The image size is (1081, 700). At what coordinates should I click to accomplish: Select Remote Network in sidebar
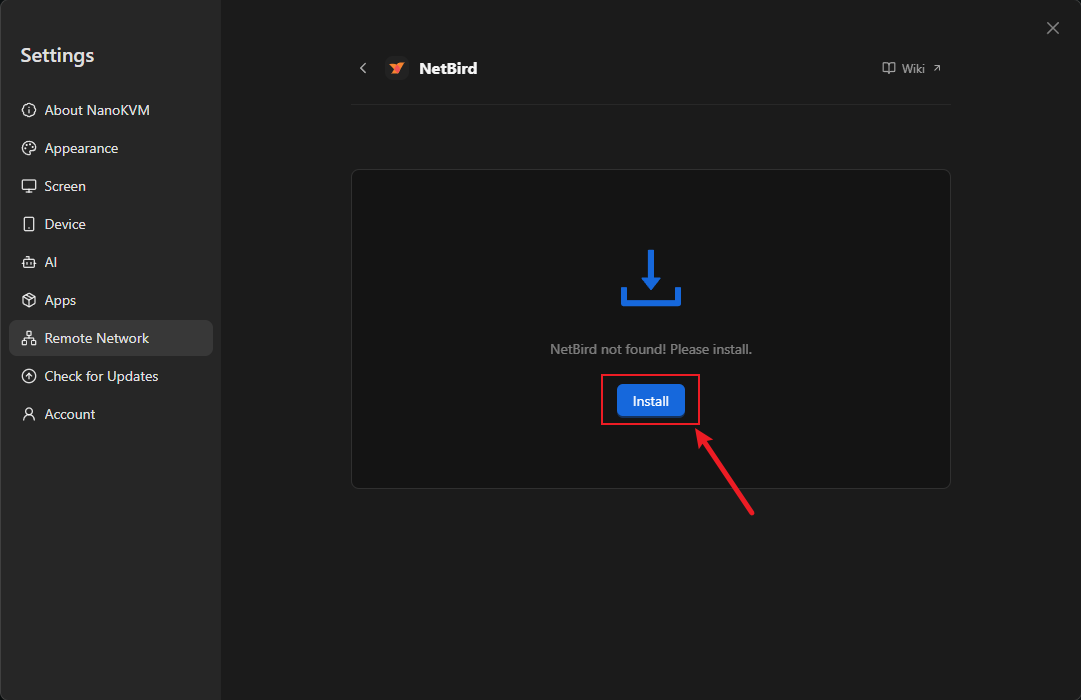pyautogui.click(x=111, y=338)
